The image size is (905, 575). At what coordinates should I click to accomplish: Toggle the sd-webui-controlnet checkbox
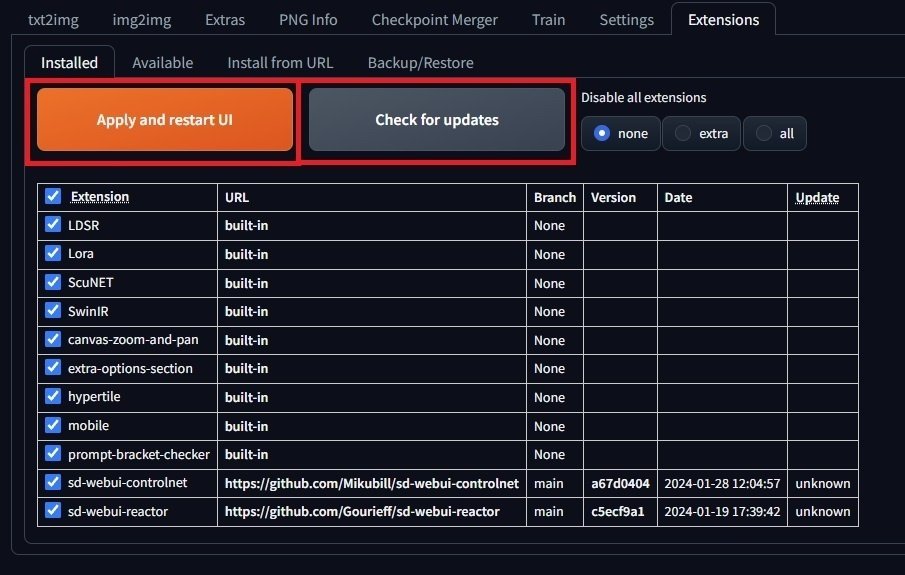click(x=53, y=482)
